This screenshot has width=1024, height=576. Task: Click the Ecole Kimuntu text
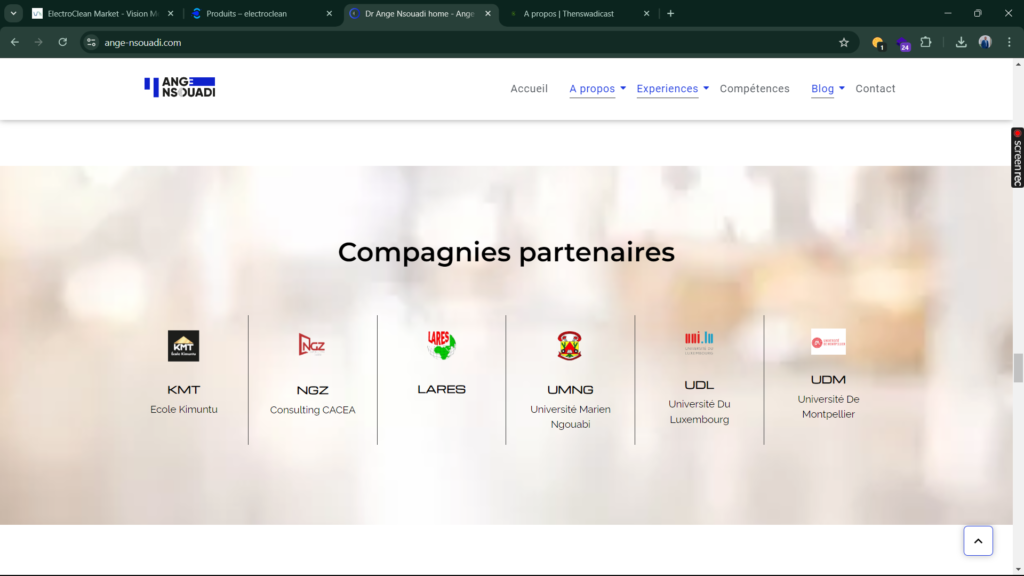184,409
